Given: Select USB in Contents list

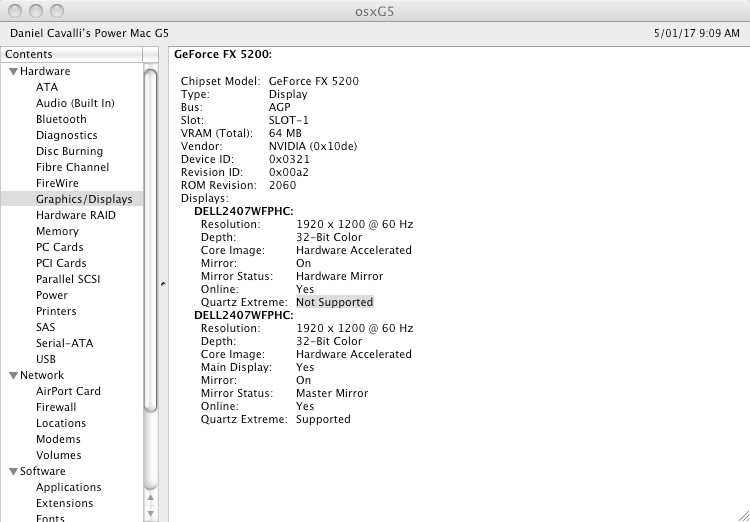Looking at the screenshot, I should 45,359.
